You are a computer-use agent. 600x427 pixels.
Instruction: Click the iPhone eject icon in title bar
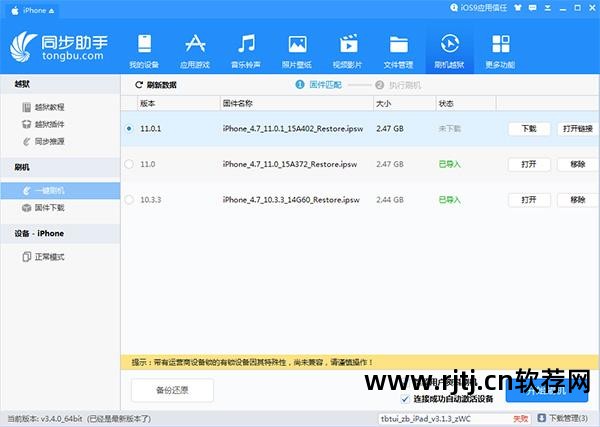point(51,11)
